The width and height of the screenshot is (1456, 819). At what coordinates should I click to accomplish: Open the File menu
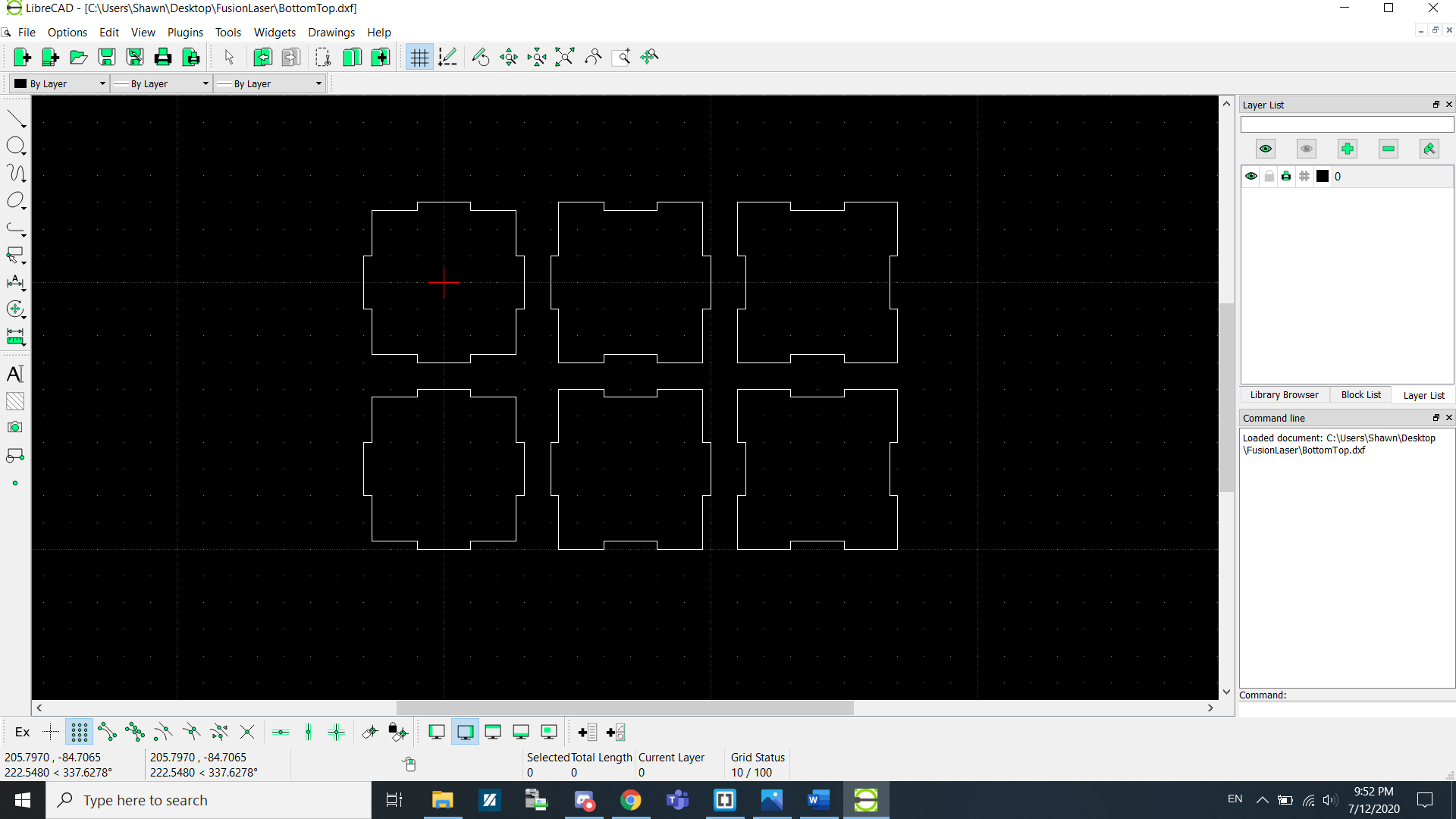[x=27, y=33]
